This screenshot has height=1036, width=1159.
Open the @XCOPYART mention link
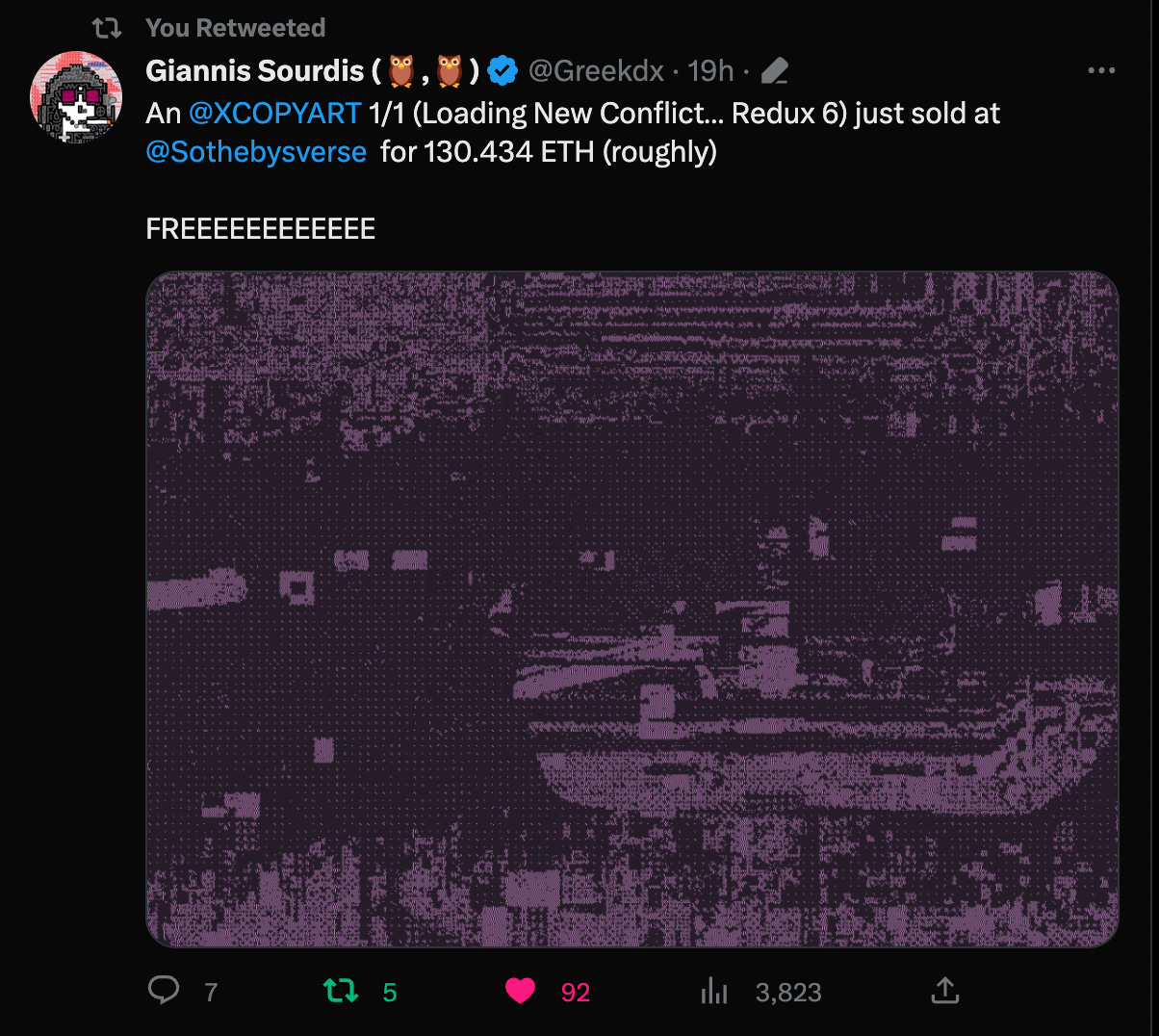coord(274,114)
